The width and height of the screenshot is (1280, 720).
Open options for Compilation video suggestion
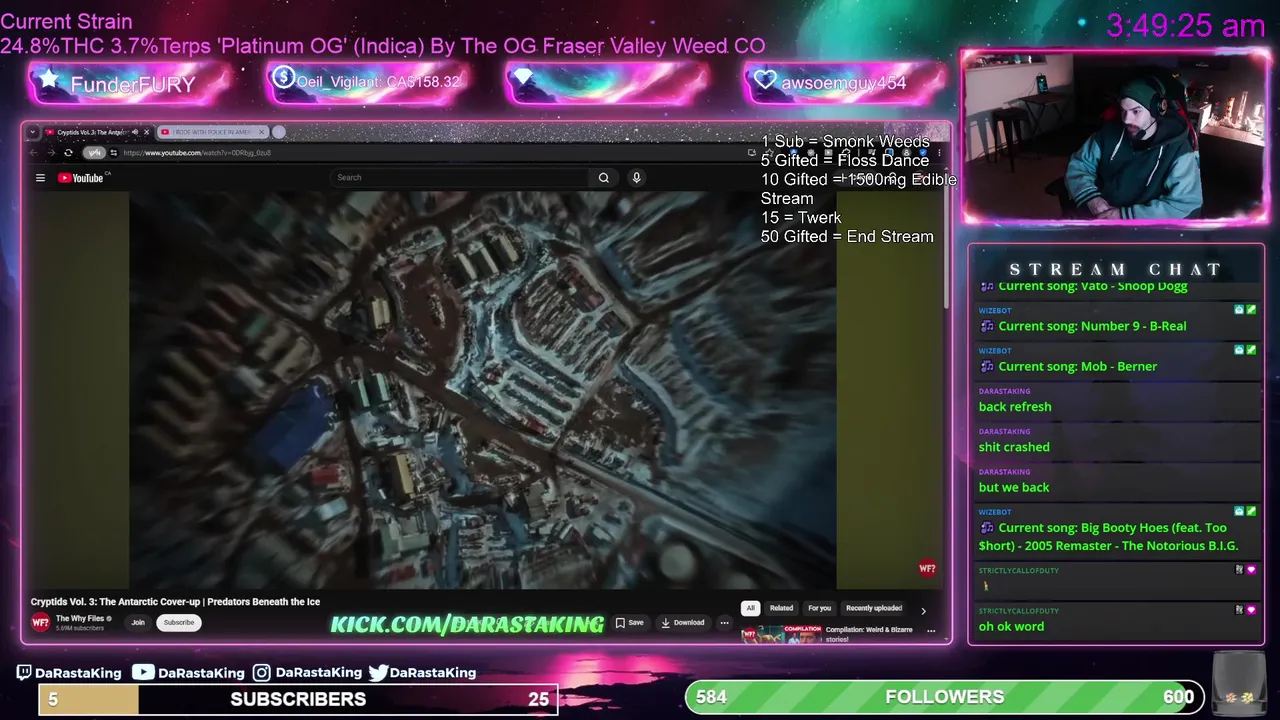pyautogui.click(x=931, y=631)
